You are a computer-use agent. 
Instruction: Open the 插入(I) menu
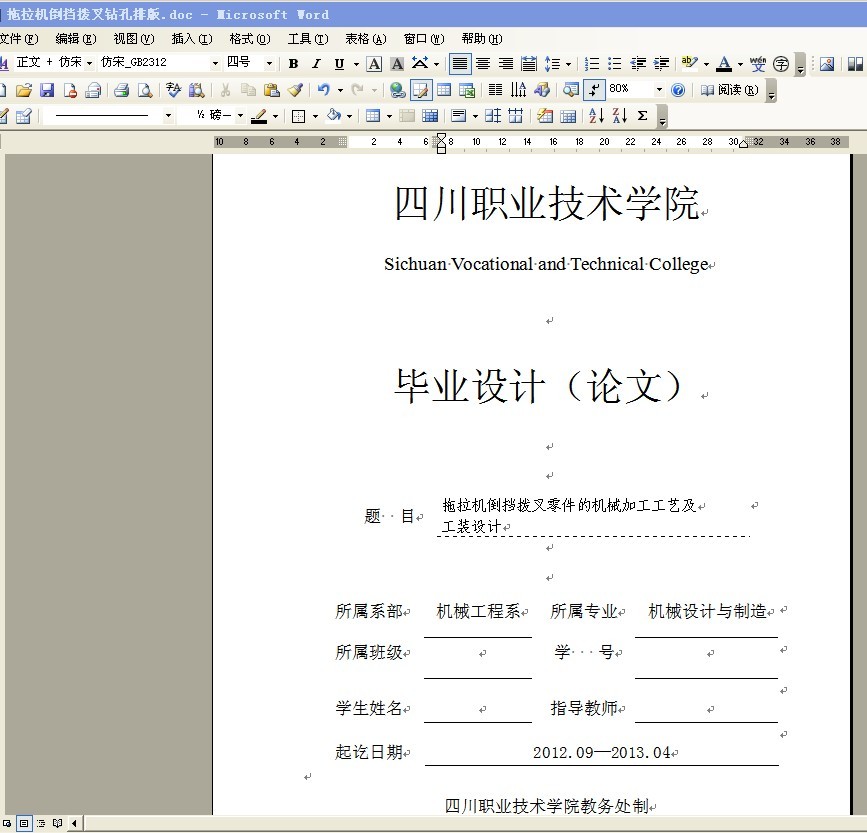click(x=192, y=39)
